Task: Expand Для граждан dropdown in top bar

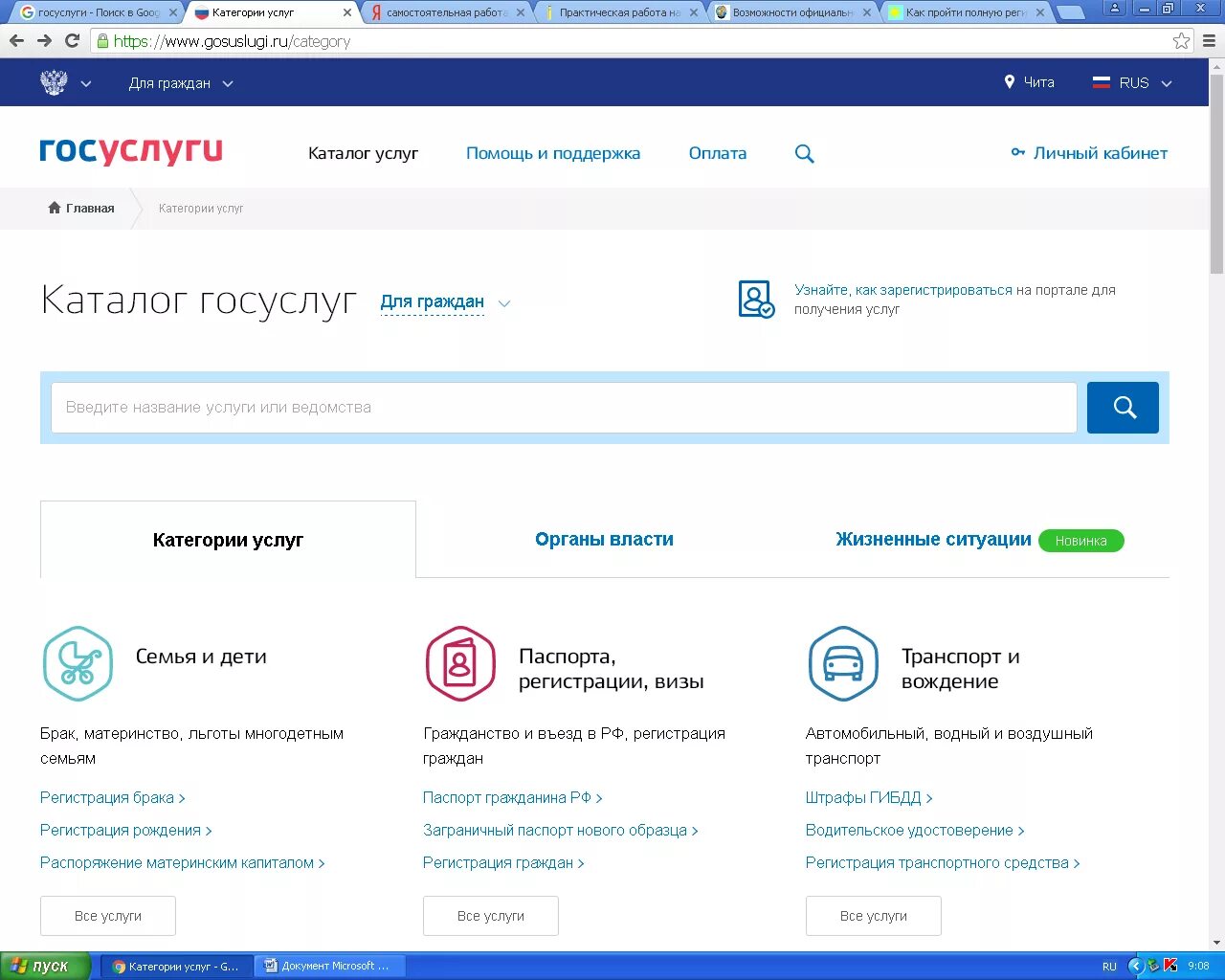Action: pyautogui.click(x=181, y=83)
